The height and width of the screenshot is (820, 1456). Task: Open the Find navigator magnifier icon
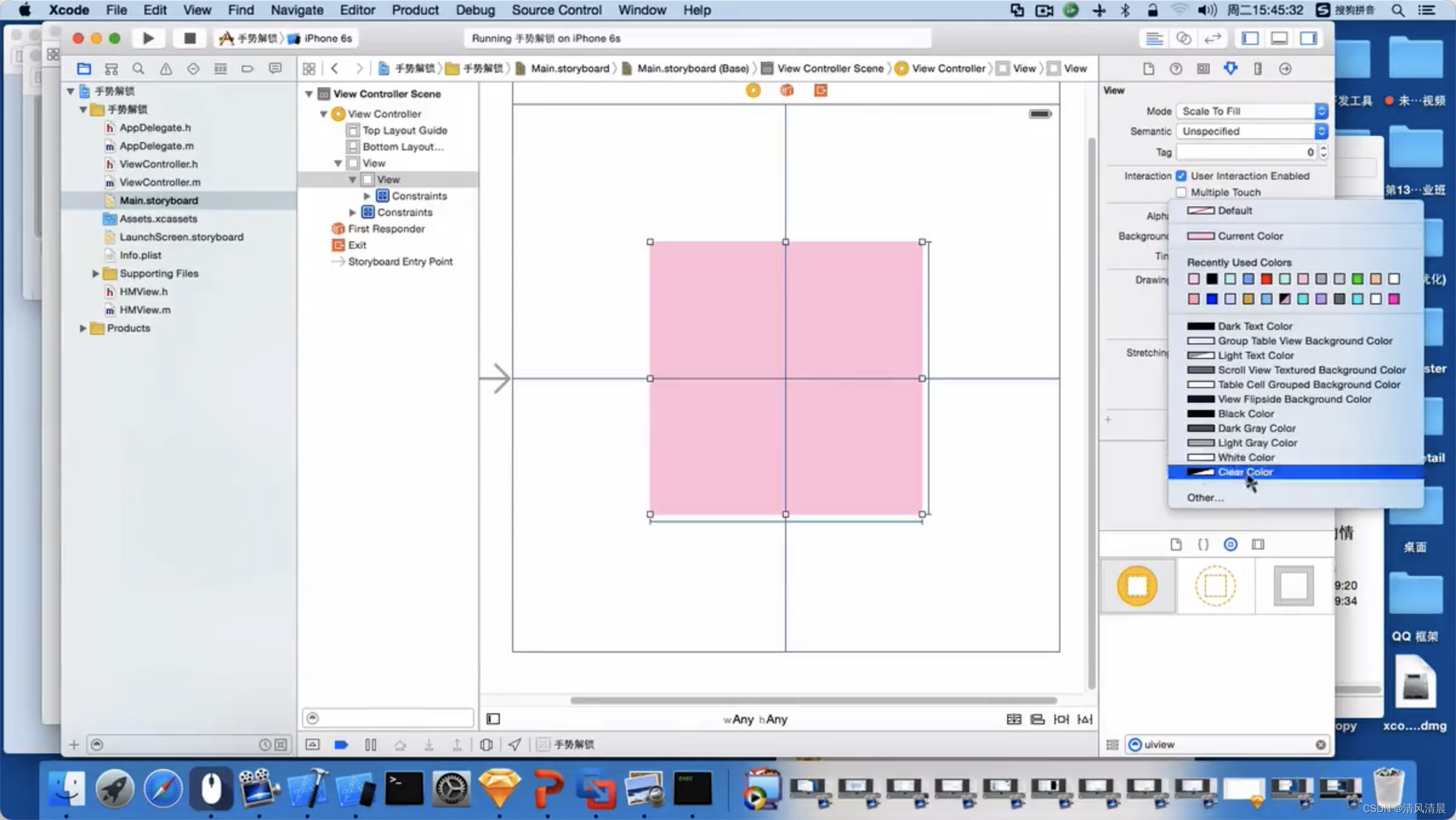tap(138, 69)
